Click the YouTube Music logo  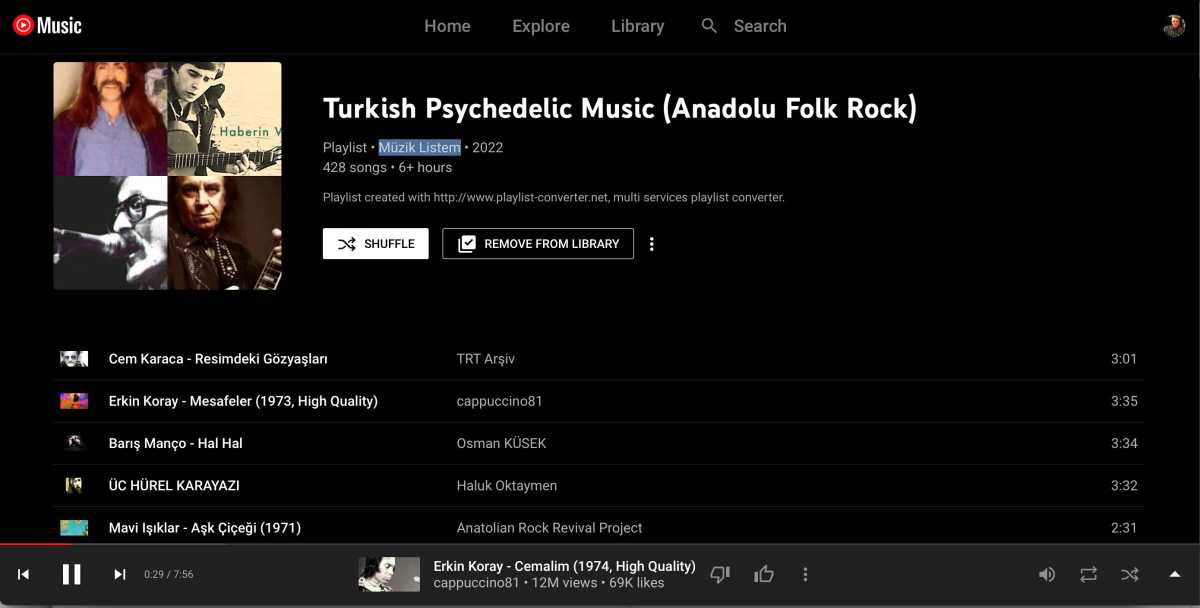click(x=47, y=25)
